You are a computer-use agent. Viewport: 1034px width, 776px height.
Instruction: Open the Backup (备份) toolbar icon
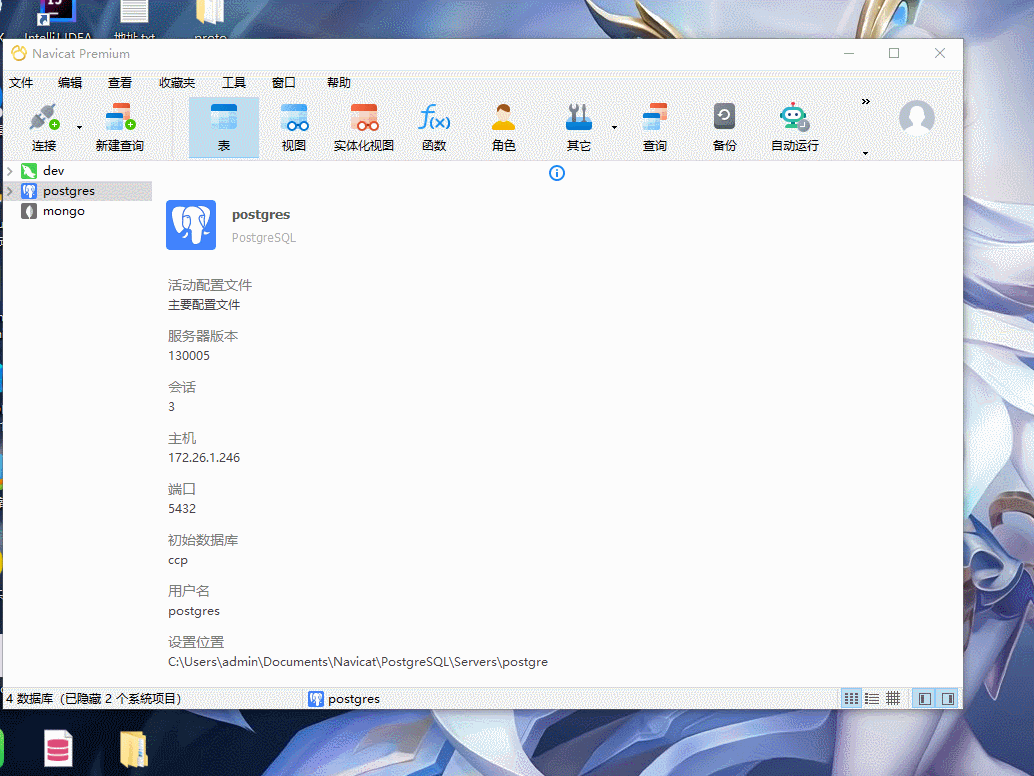pyautogui.click(x=724, y=127)
